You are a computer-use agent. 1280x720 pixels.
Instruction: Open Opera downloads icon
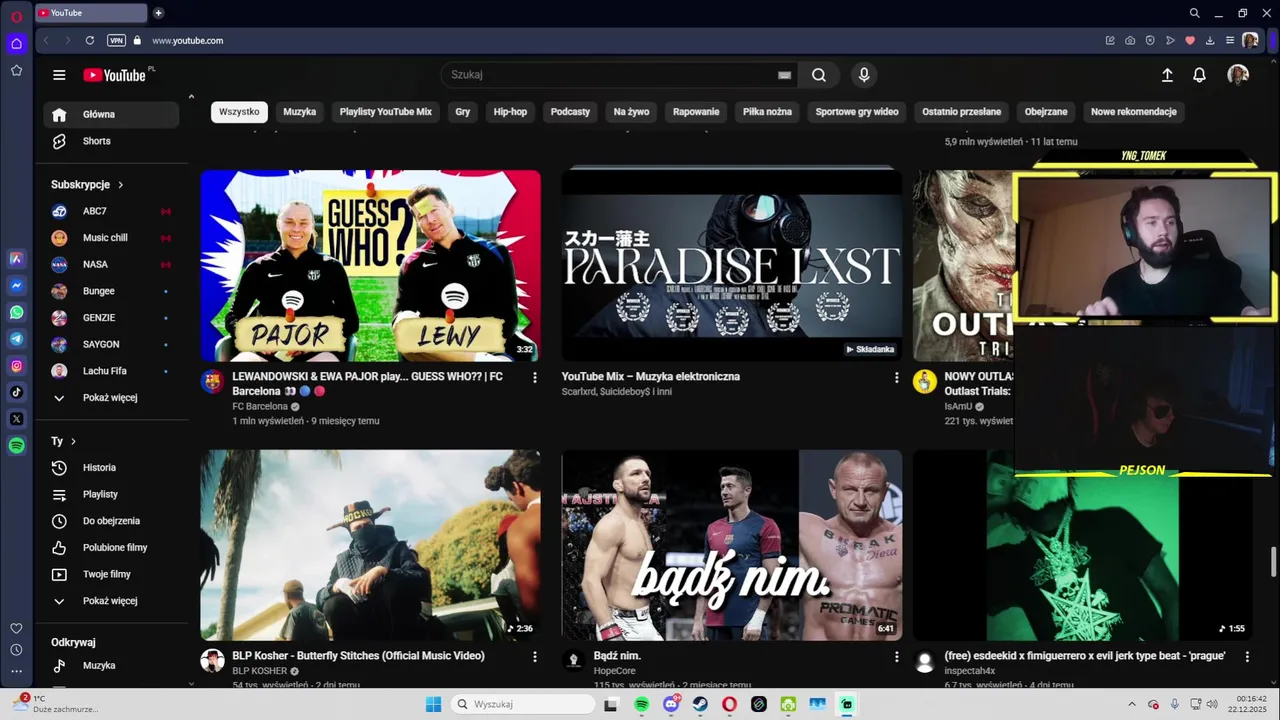coord(1210,40)
